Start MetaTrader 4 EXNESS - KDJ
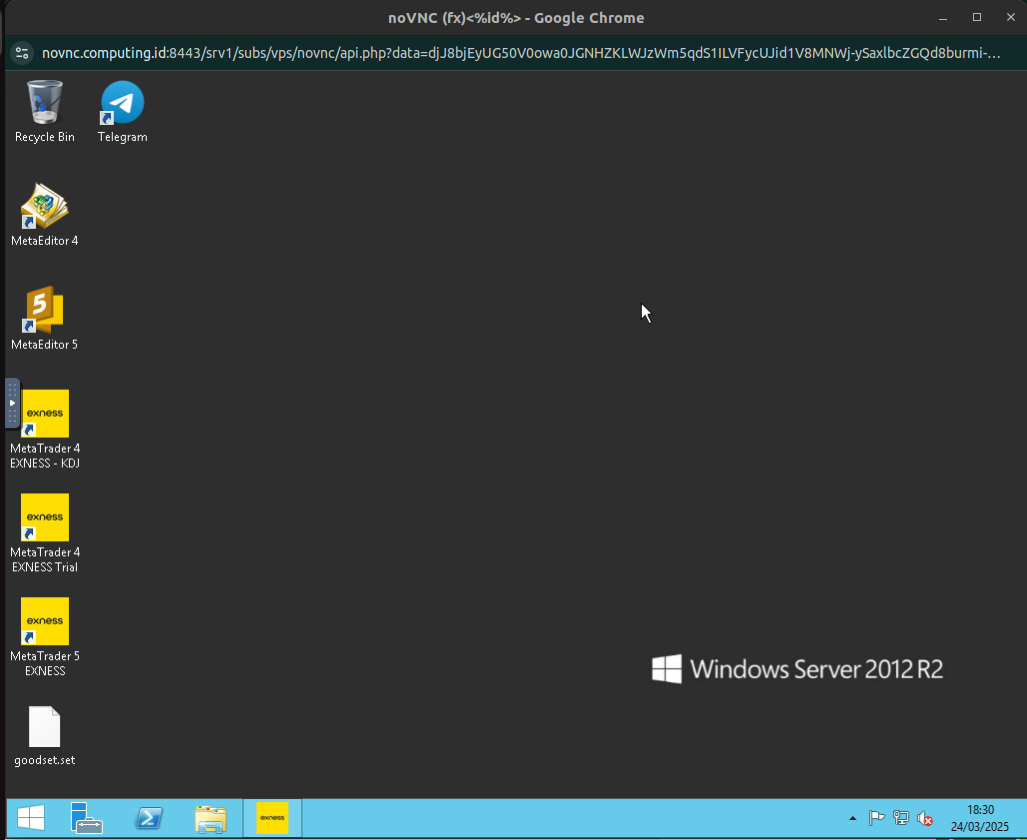The image size is (1027, 840). (44, 413)
